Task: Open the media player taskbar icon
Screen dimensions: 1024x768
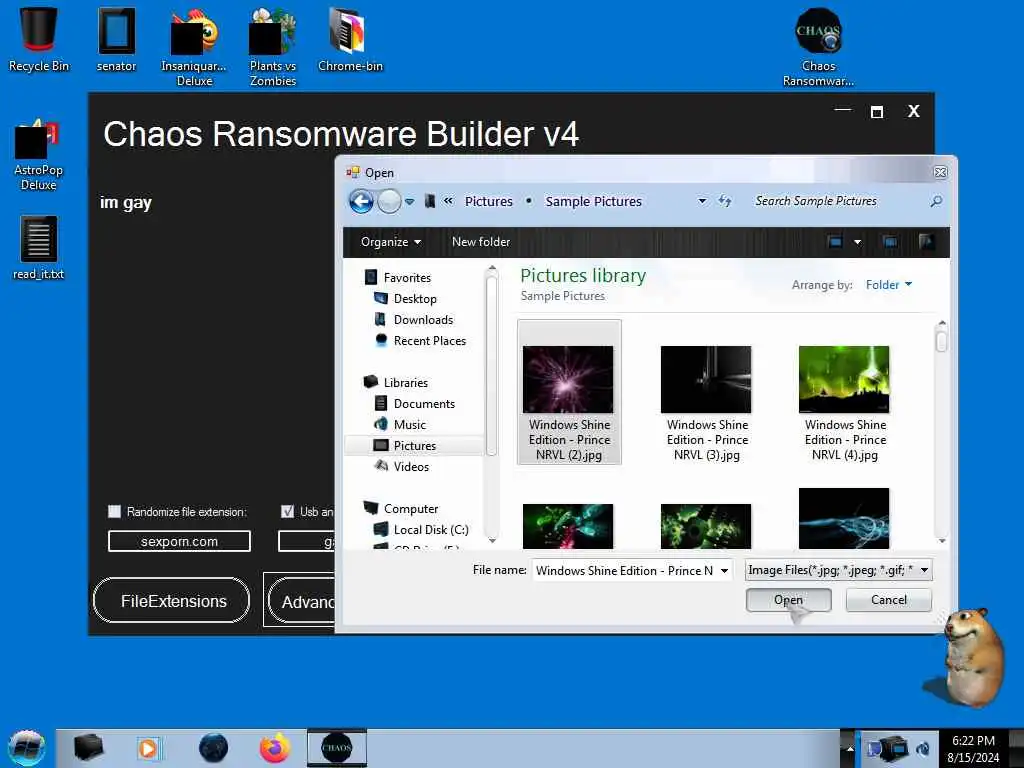Action: point(148,748)
